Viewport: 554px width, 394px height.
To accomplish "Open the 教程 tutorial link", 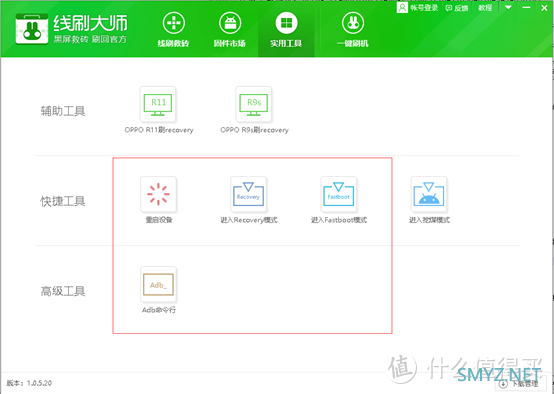I will (x=485, y=7).
